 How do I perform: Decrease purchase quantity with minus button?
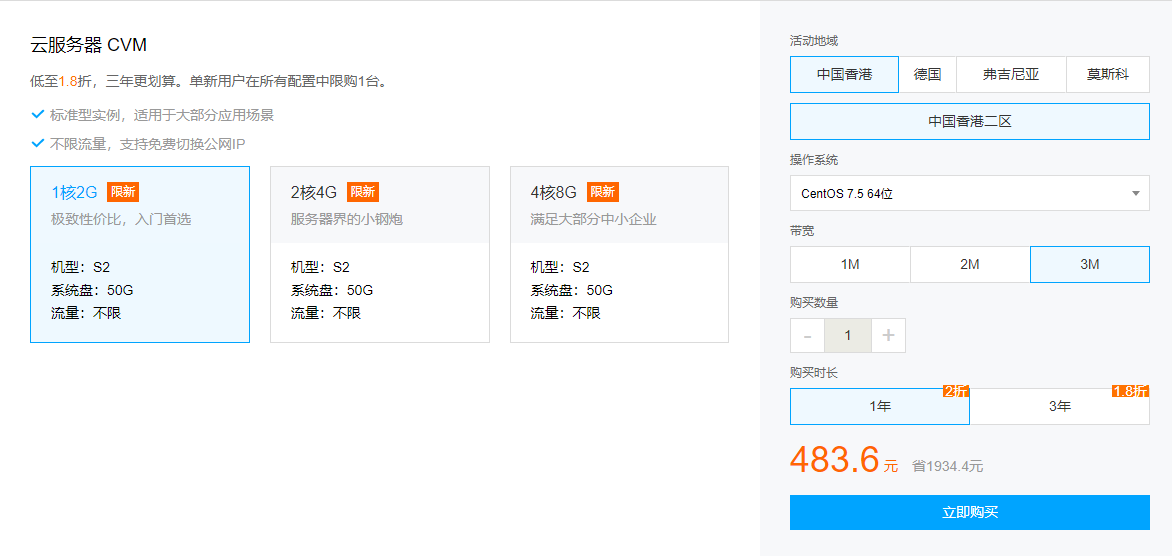coord(807,336)
